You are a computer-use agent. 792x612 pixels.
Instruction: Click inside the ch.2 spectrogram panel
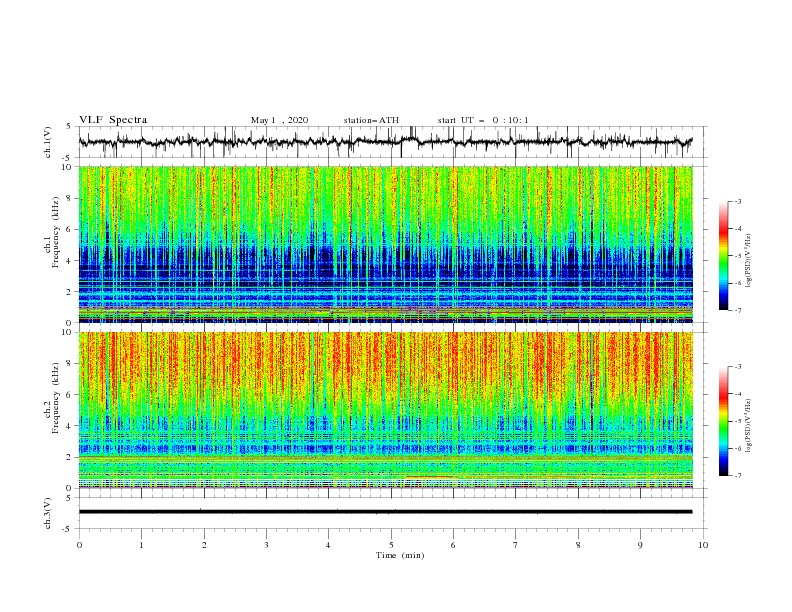tap(385, 410)
